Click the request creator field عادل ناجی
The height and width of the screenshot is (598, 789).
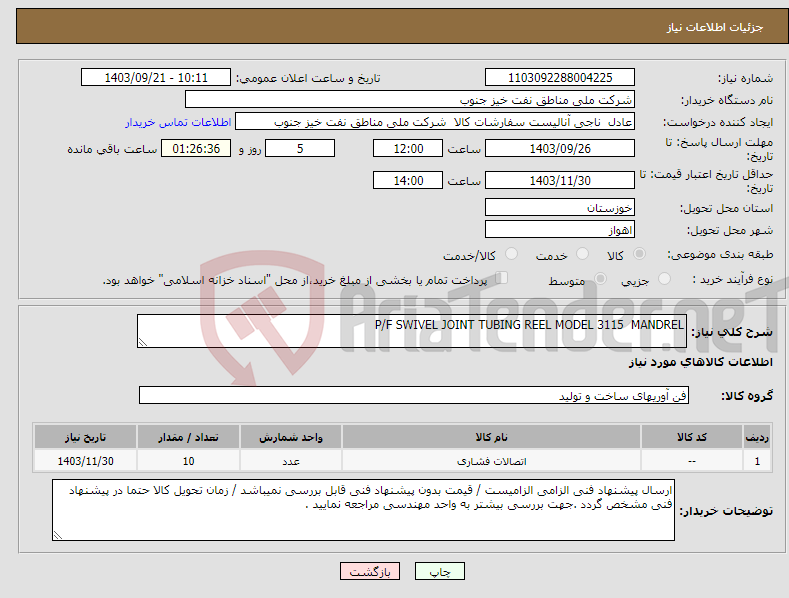(435, 121)
